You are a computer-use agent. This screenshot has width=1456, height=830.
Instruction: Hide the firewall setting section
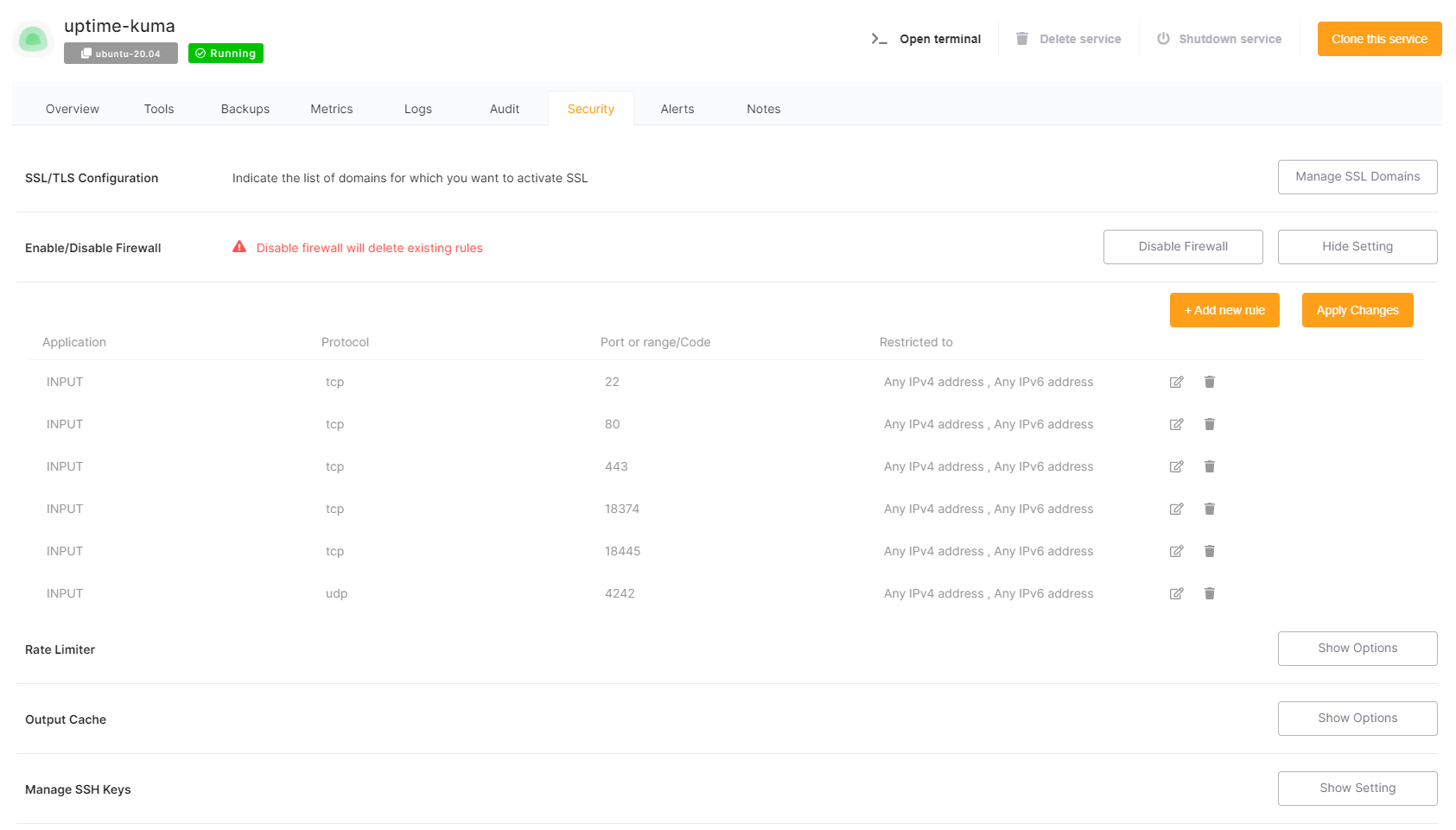pyautogui.click(x=1357, y=247)
